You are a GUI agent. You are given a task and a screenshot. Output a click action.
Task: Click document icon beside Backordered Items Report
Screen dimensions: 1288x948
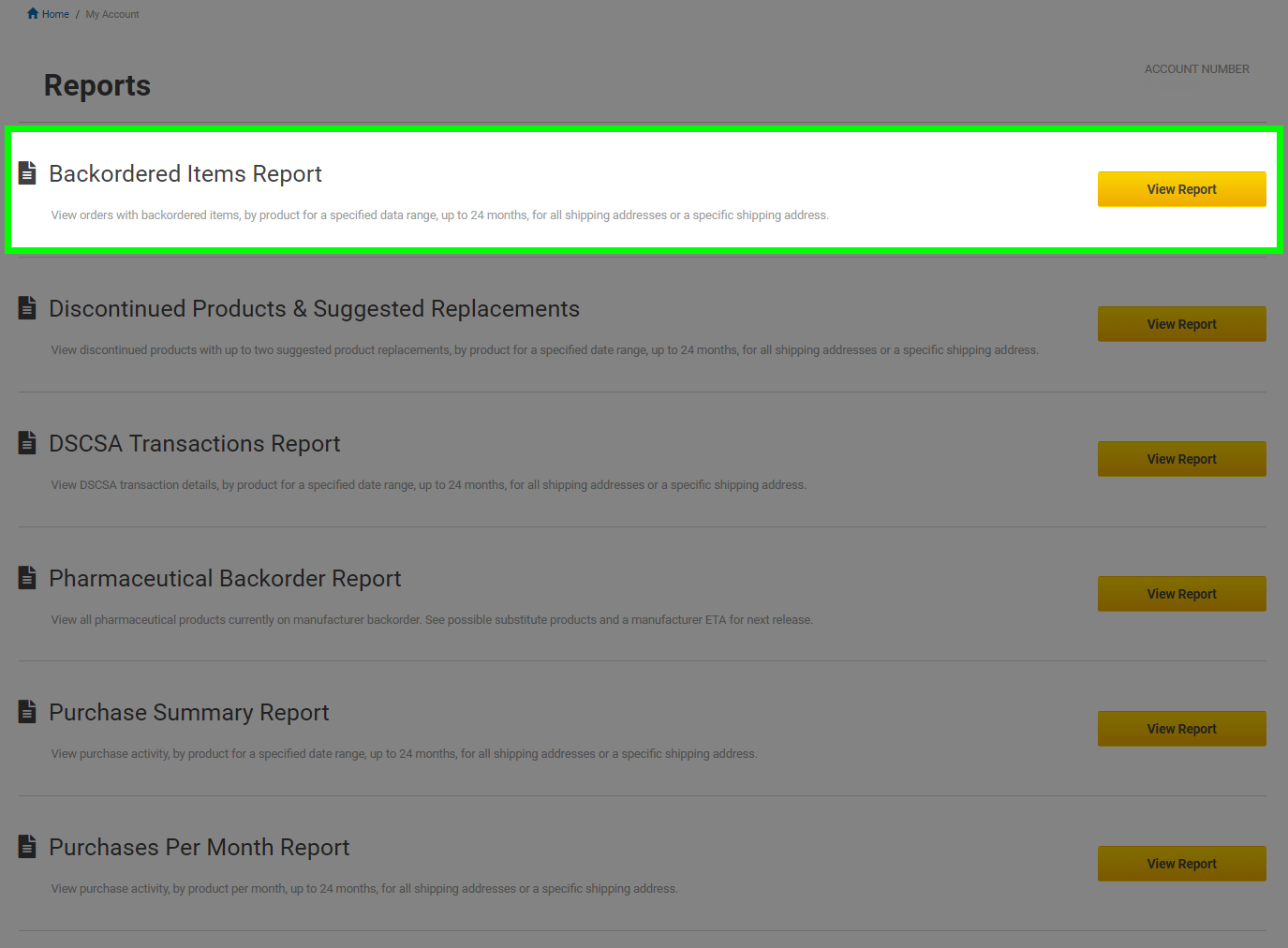click(x=27, y=173)
